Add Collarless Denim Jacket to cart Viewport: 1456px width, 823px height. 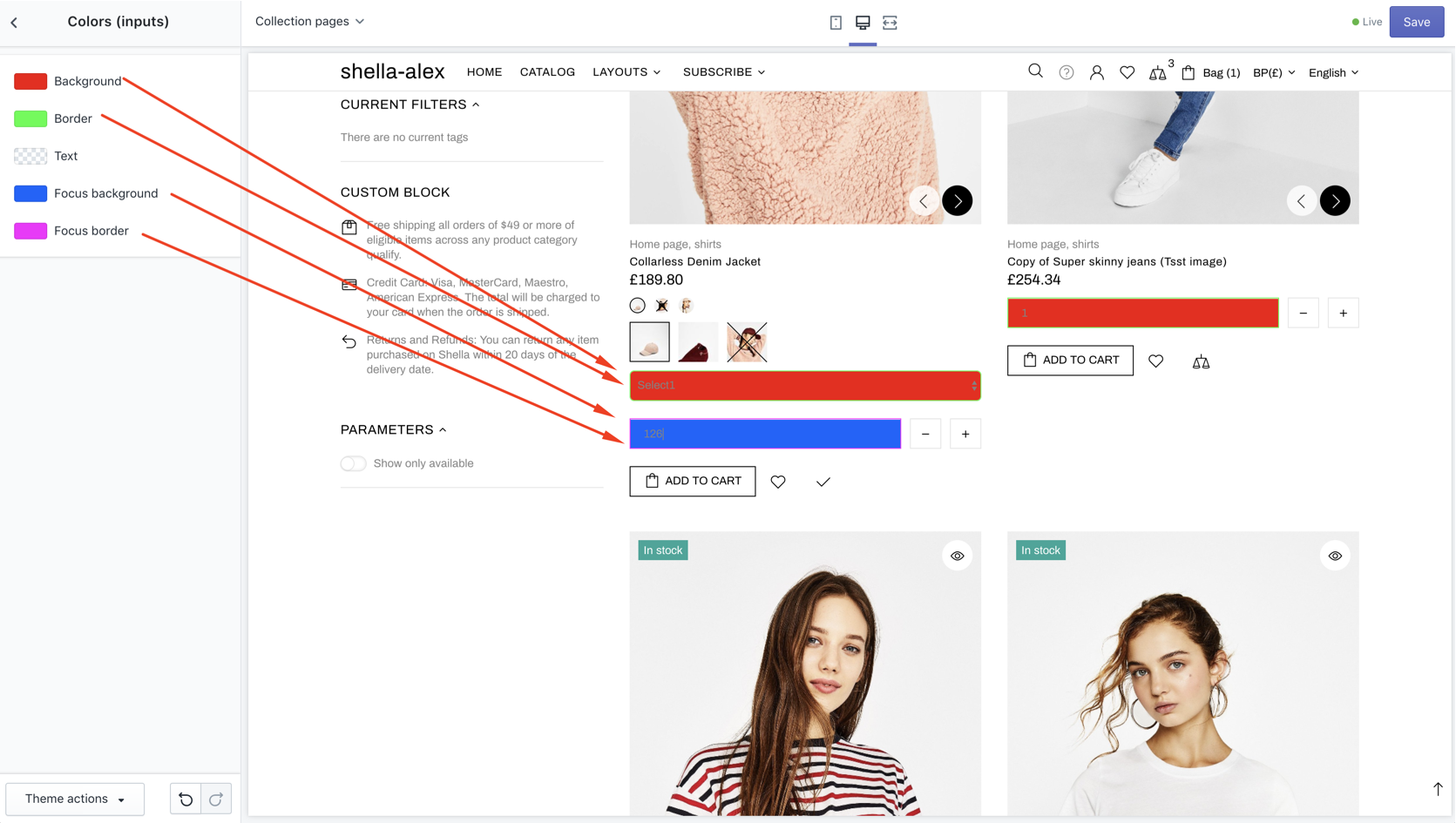click(x=692, y=481)
